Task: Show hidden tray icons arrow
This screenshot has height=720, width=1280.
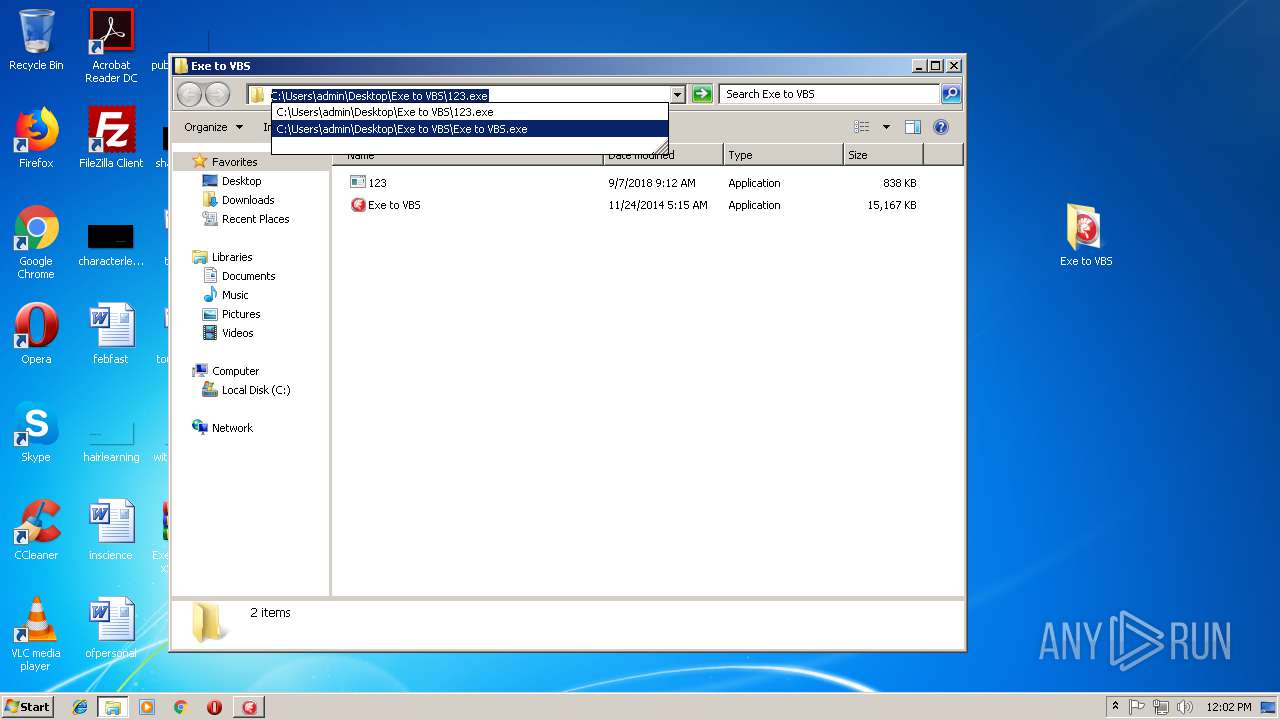Action: click(1115, 707)
